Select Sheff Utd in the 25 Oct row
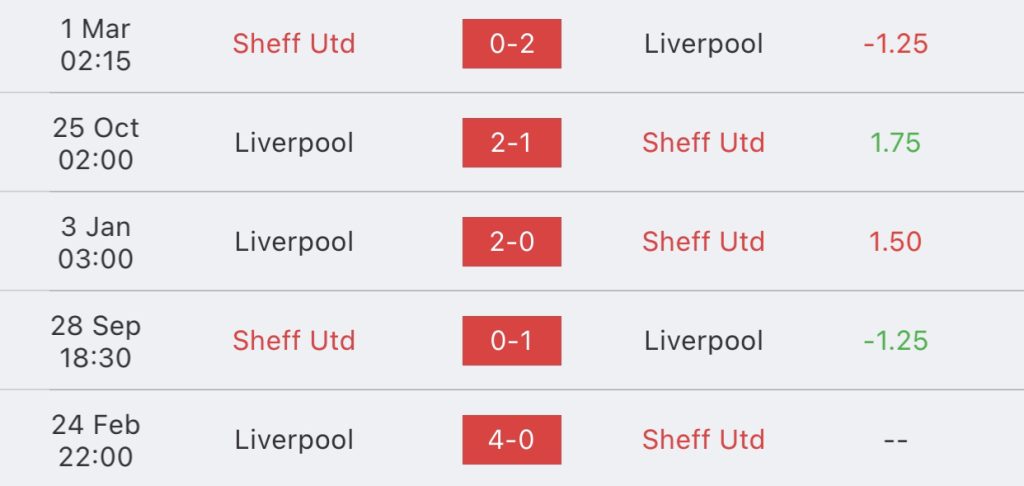Viewport: 1024px width, 486px height. pos(703,142)
